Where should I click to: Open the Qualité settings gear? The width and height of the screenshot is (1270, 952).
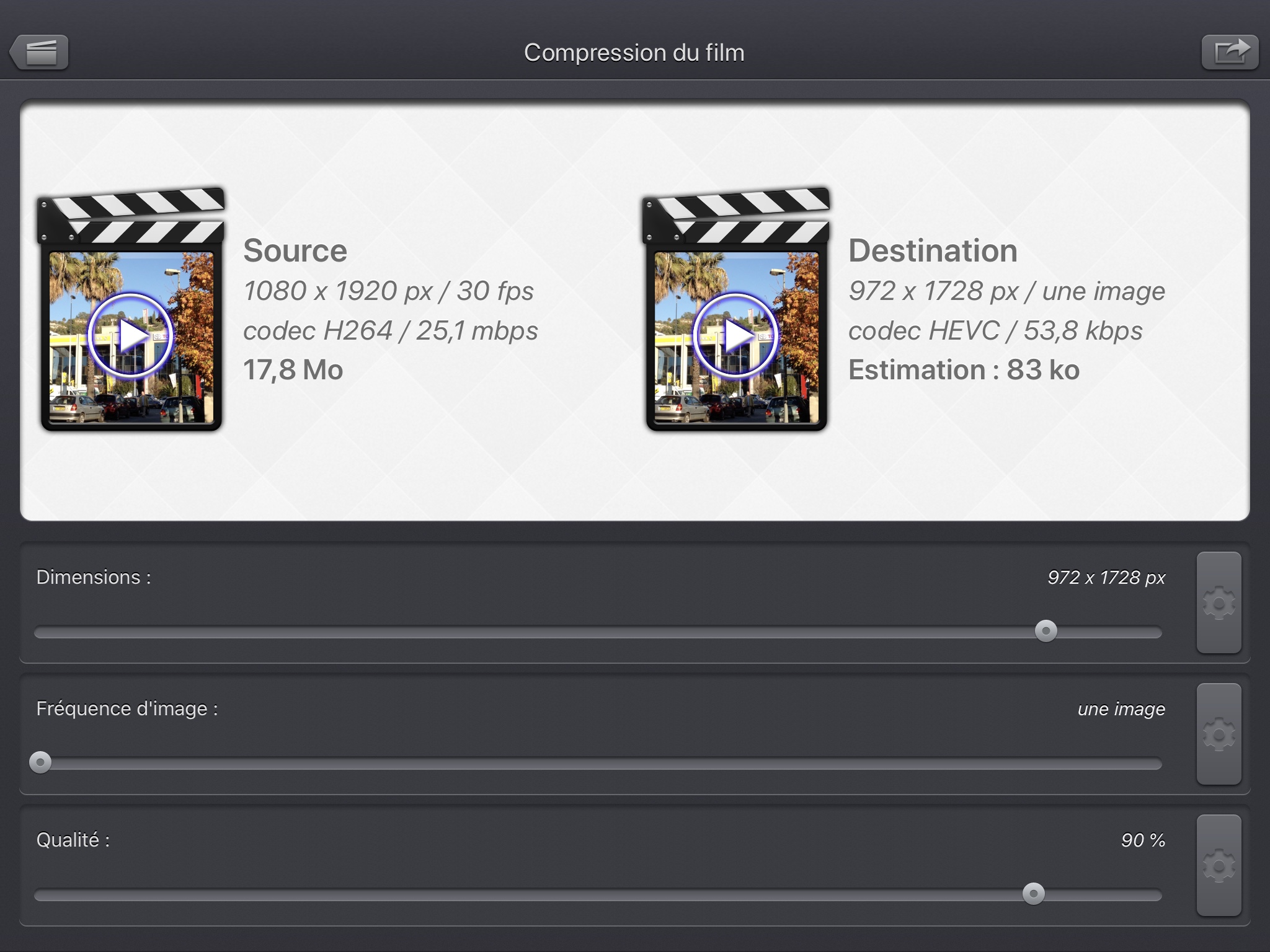(1219, 865)
